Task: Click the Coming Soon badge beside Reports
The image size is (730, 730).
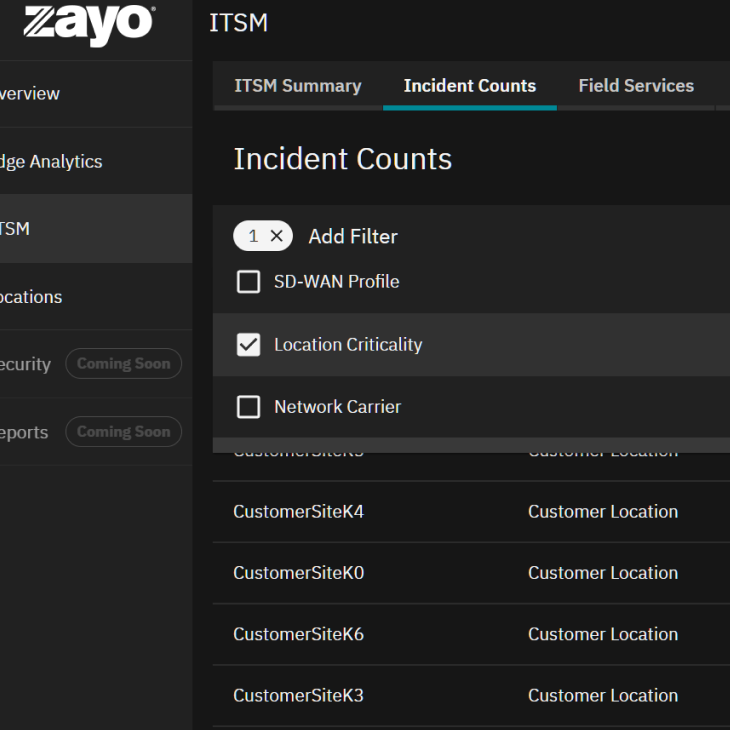Action: [123, 432]
